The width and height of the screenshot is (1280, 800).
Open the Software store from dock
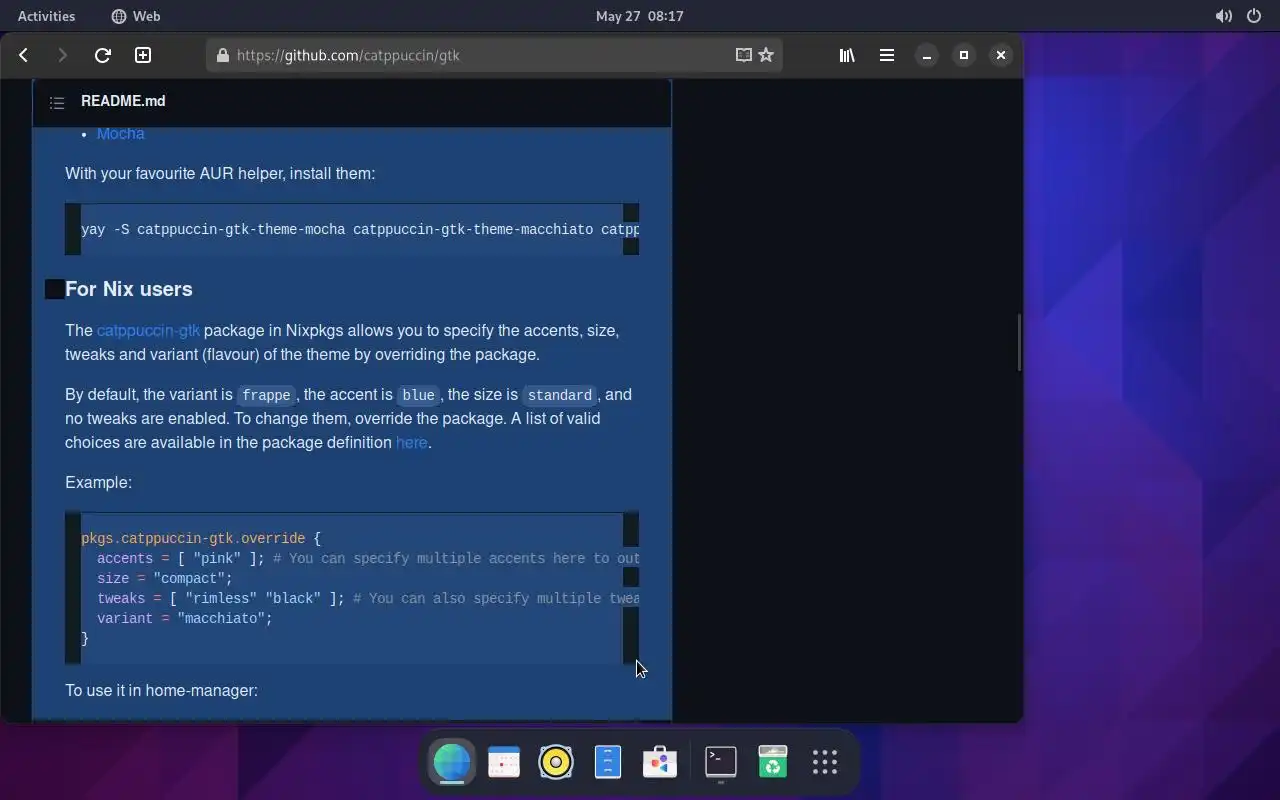(x=660, y=763)
